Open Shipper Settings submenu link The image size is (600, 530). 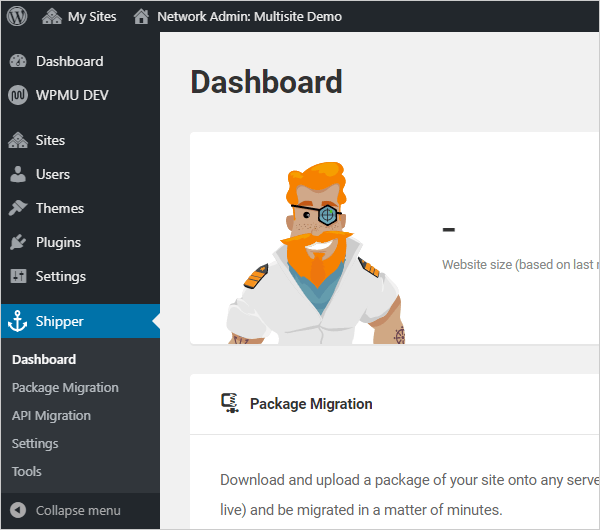click(35, 444)
